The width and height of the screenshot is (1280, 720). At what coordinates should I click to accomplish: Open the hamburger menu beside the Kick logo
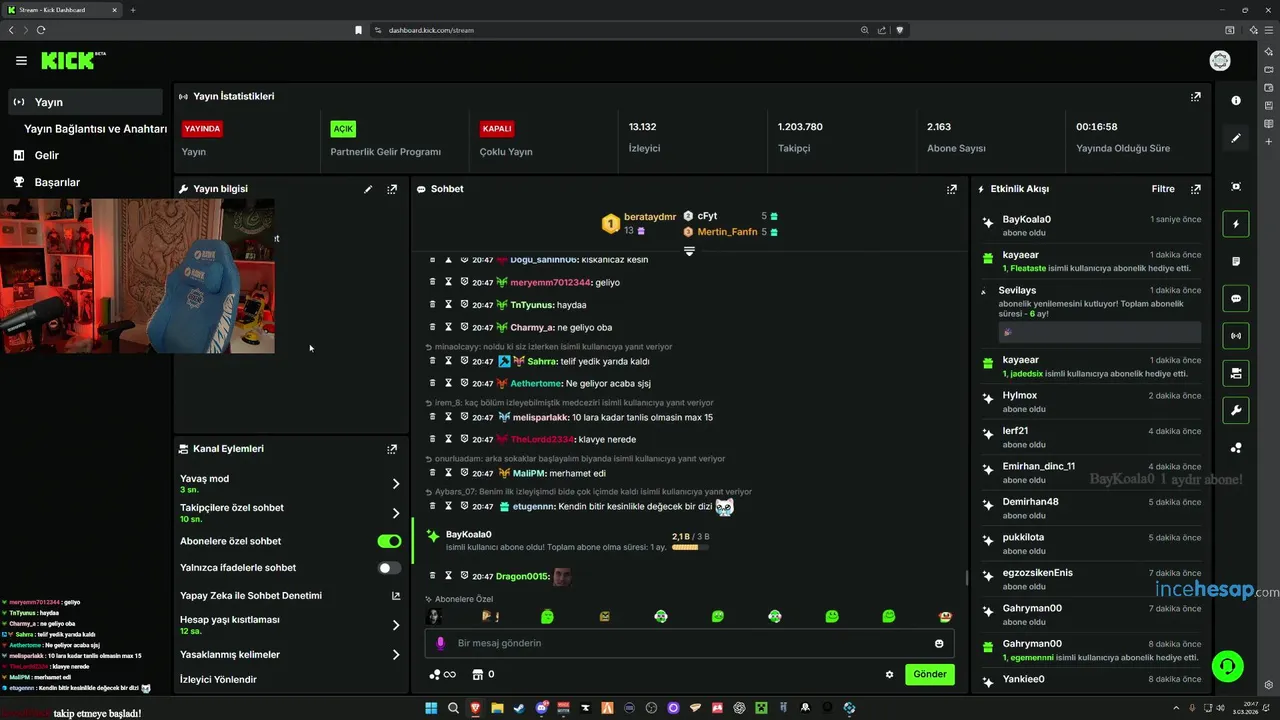(x=21, y=61)
